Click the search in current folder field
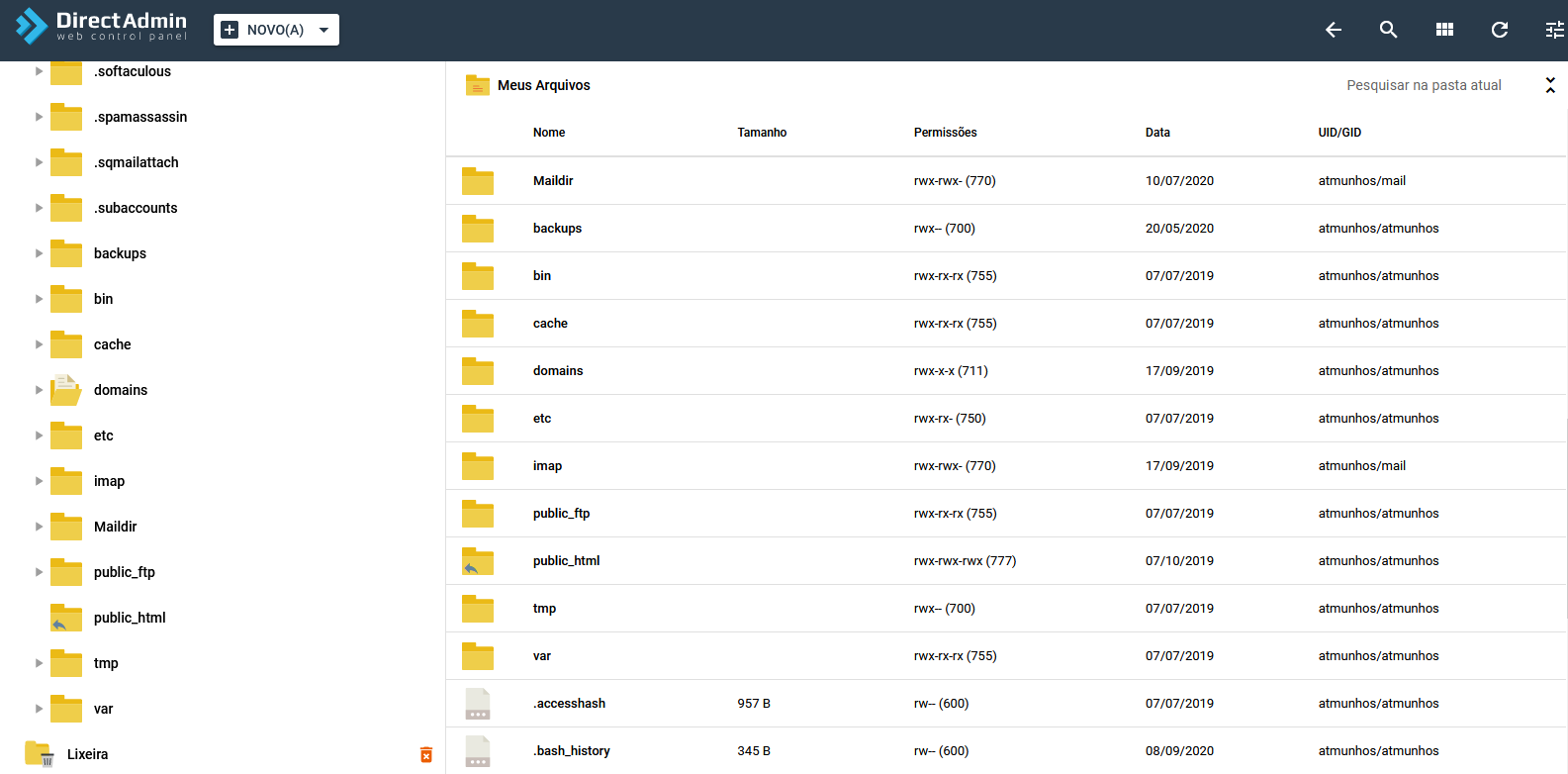Image resolution: width=1568 pixels, height=774 pixels. click(1424, 85)
